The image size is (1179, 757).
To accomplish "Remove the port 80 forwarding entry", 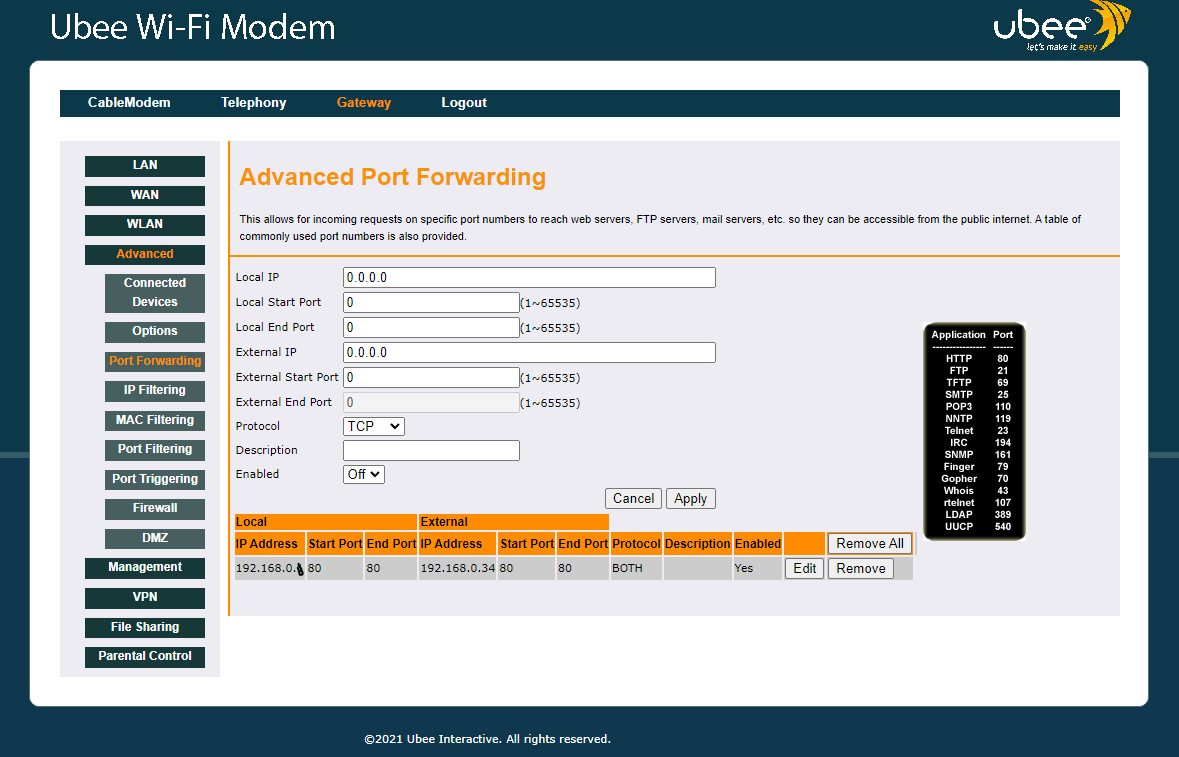I will (x=861, y=568).
